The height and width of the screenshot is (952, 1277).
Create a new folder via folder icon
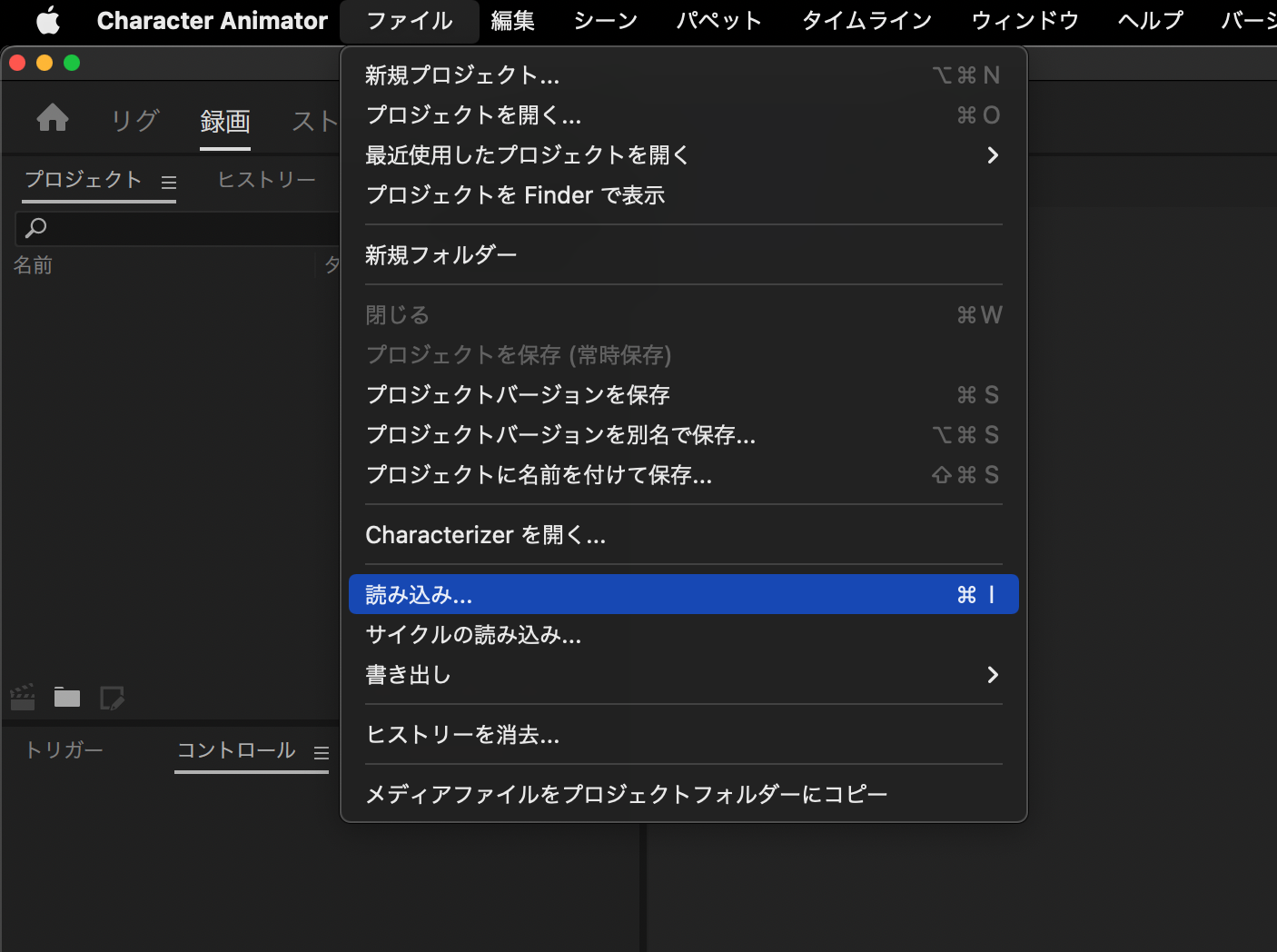67,697
